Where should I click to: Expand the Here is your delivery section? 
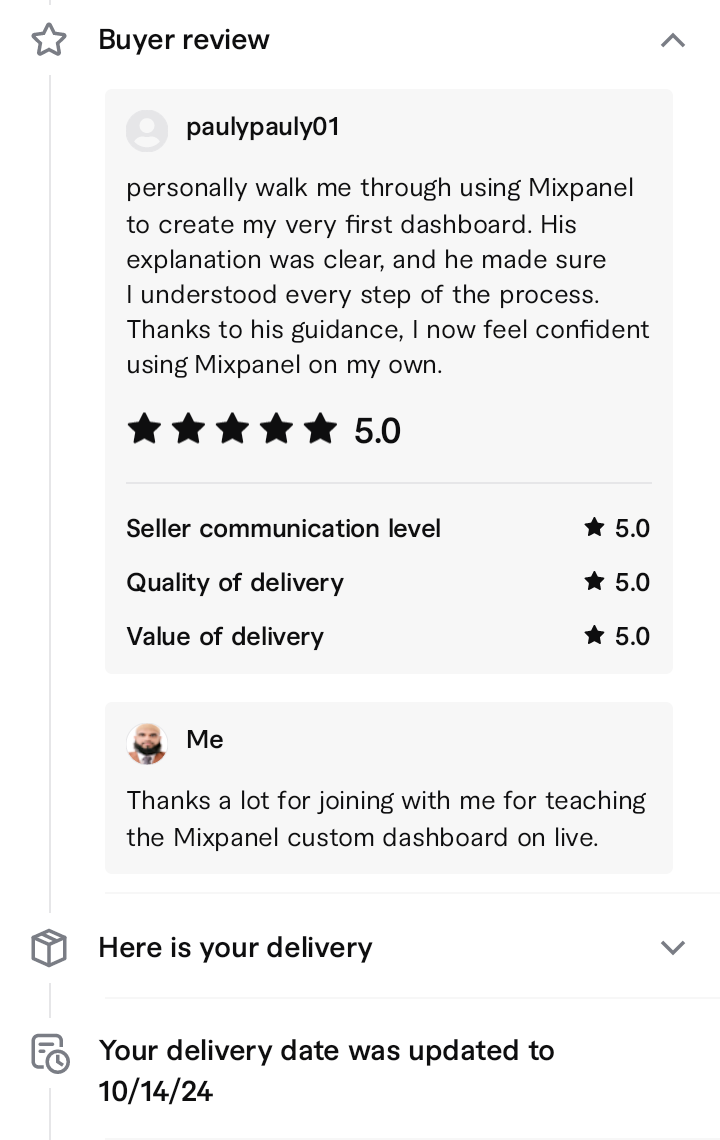(673, 947)
